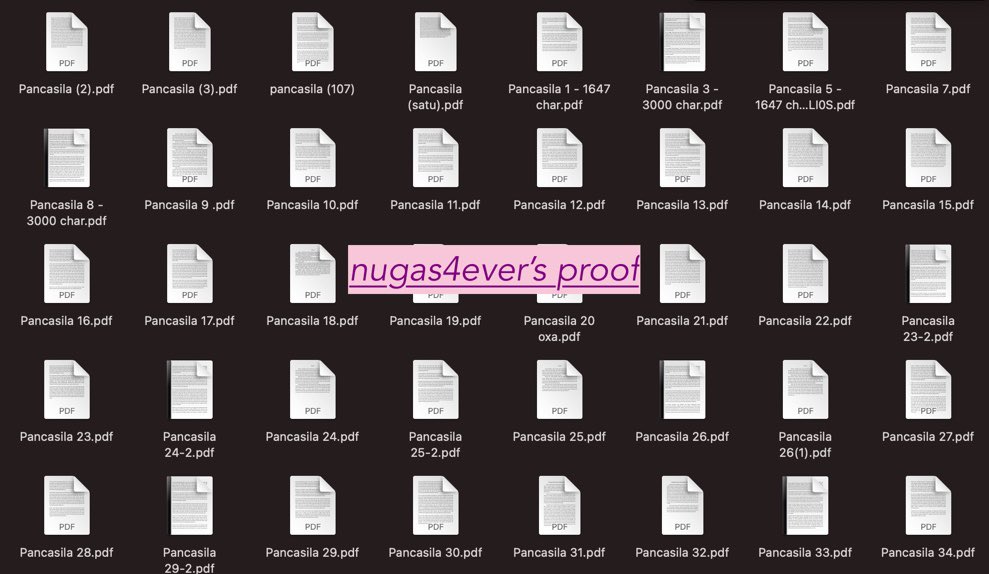The height and width of the screenshot is (574, 989).
Task: Select the Pancasila 31.pdf file icon
Action: 559,506
